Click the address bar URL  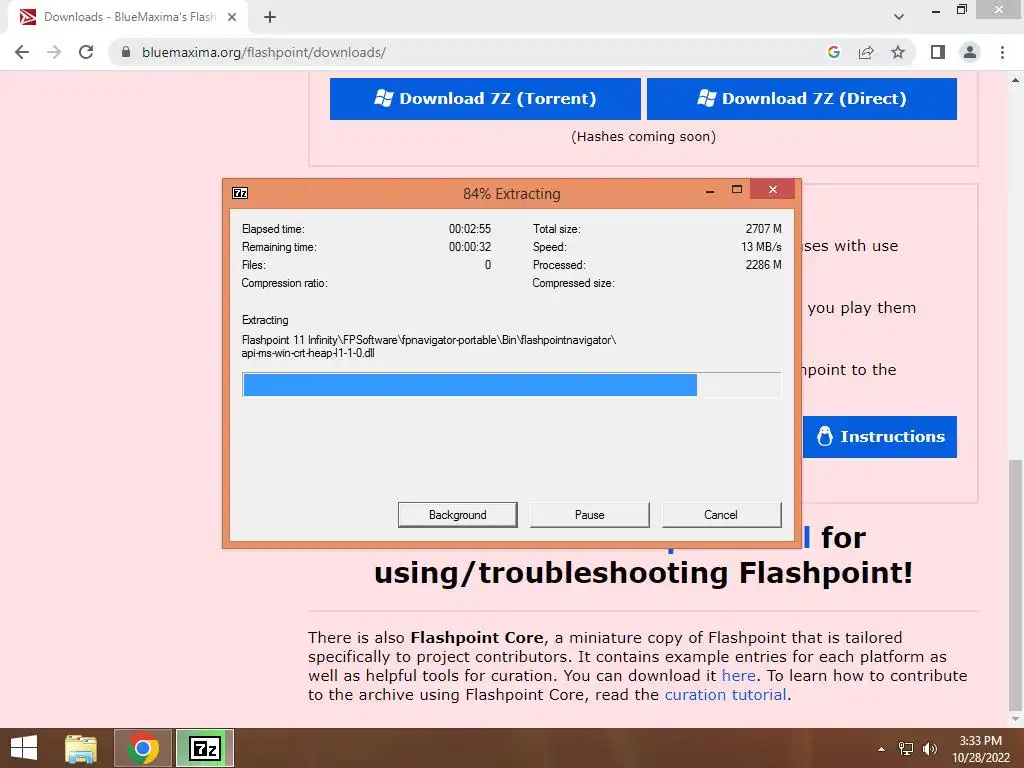pyautogui.click(x=264, y=52)
